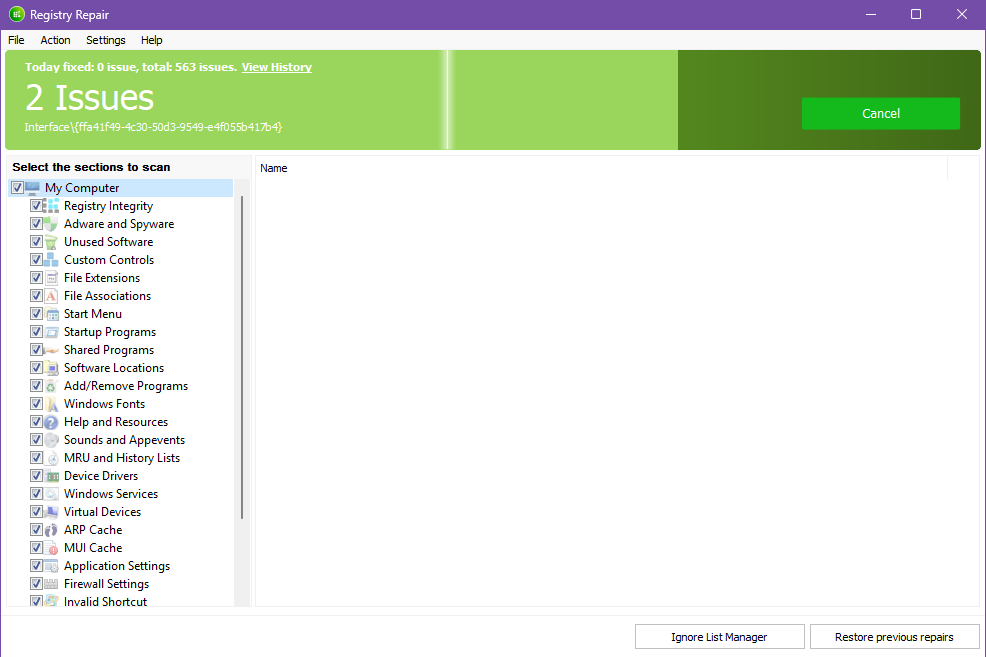This screenshot has height=657, width=986.
Task: Click the sections list vertical scrollbar
Action: tap(242, 357)
